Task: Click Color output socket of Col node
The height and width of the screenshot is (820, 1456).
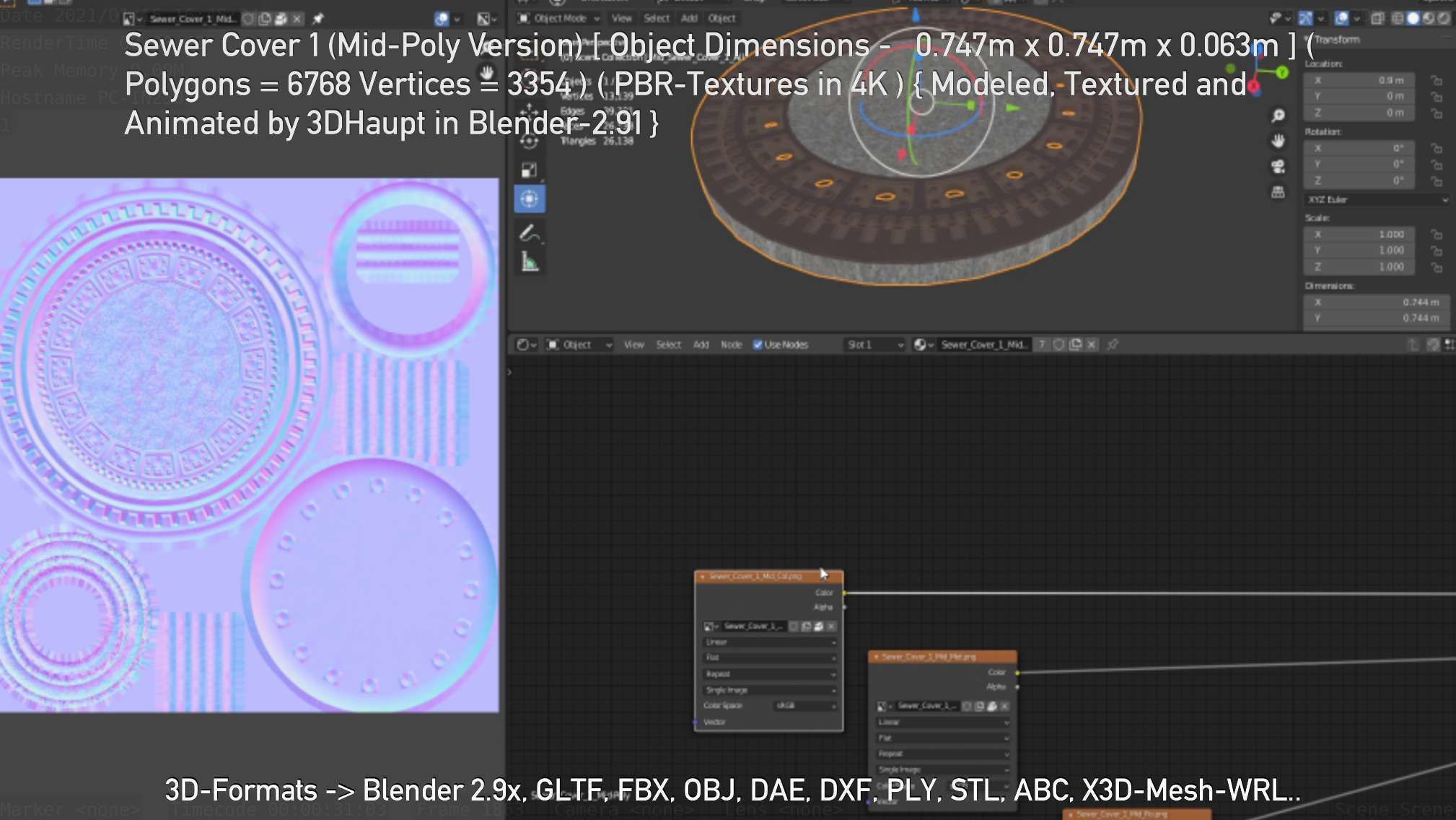Action: [x=844, y=593]
